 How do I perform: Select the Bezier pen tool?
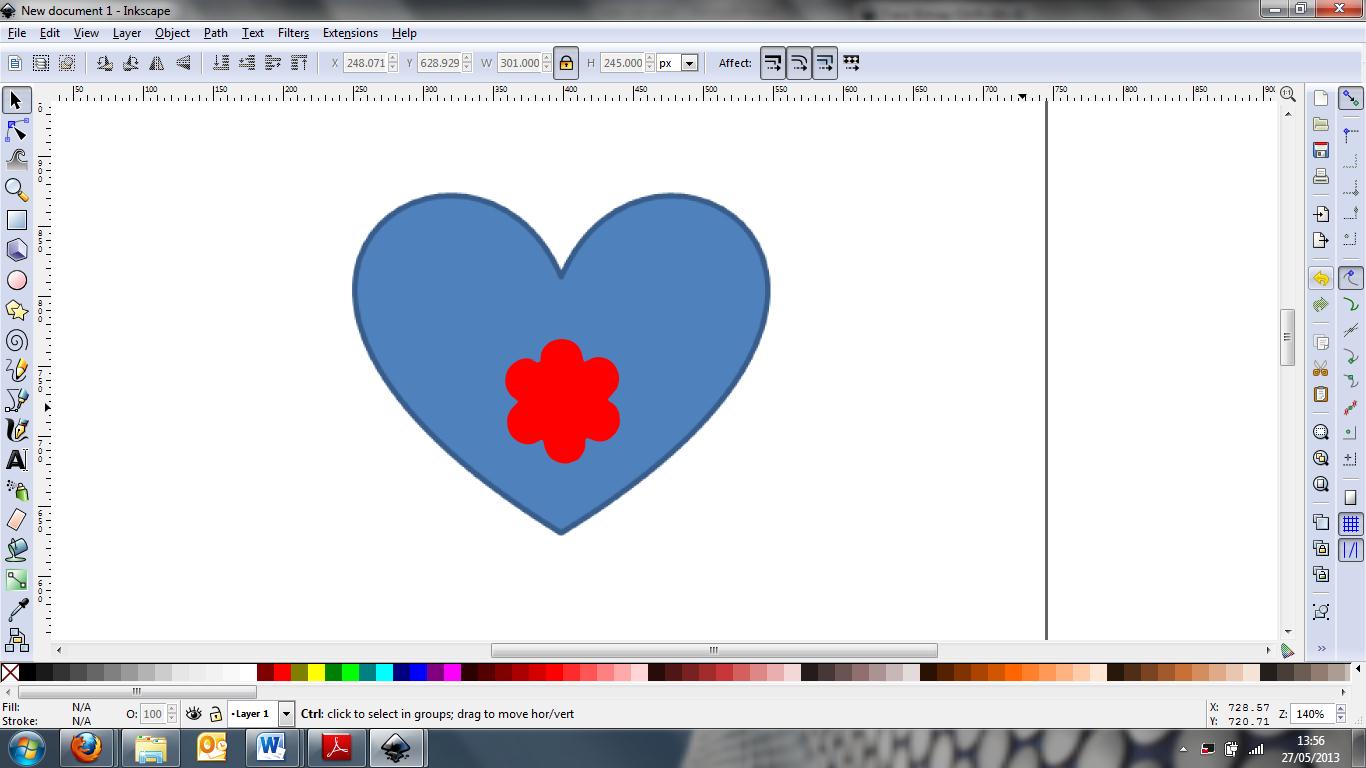point(16,400)
